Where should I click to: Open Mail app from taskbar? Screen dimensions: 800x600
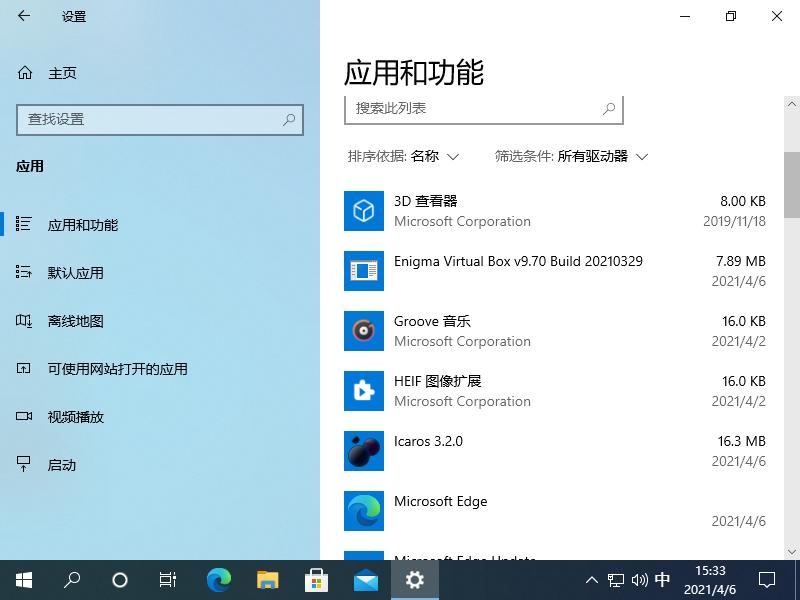pos(366,580)
